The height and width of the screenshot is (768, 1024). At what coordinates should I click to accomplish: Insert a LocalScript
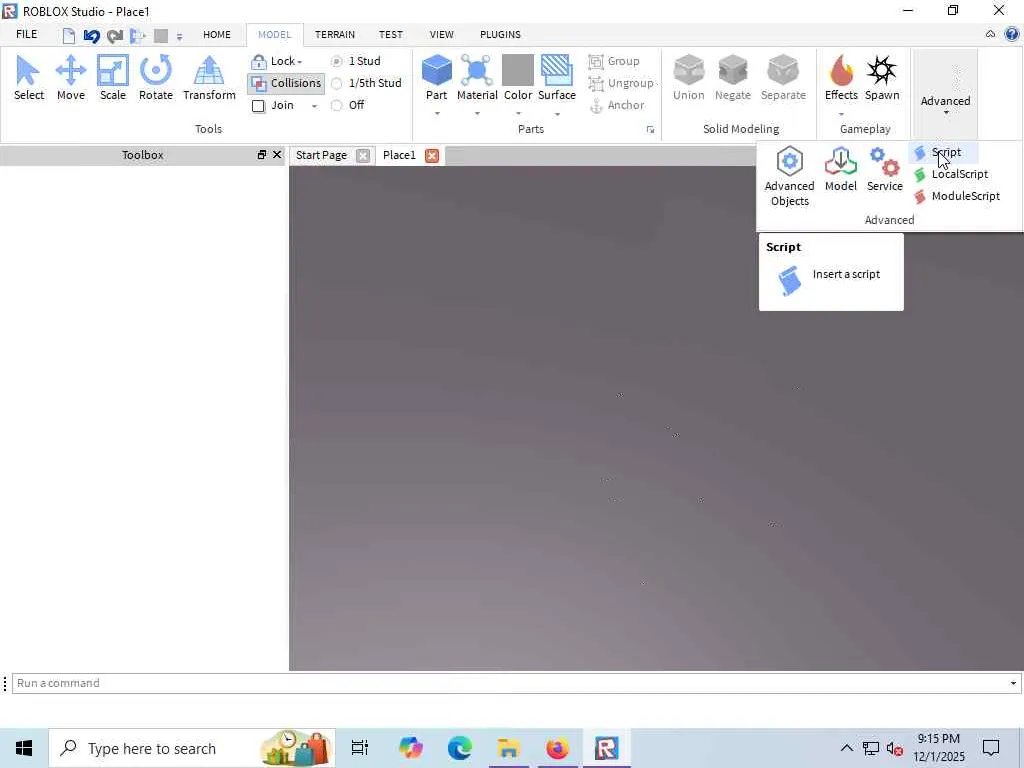(951, 174)
